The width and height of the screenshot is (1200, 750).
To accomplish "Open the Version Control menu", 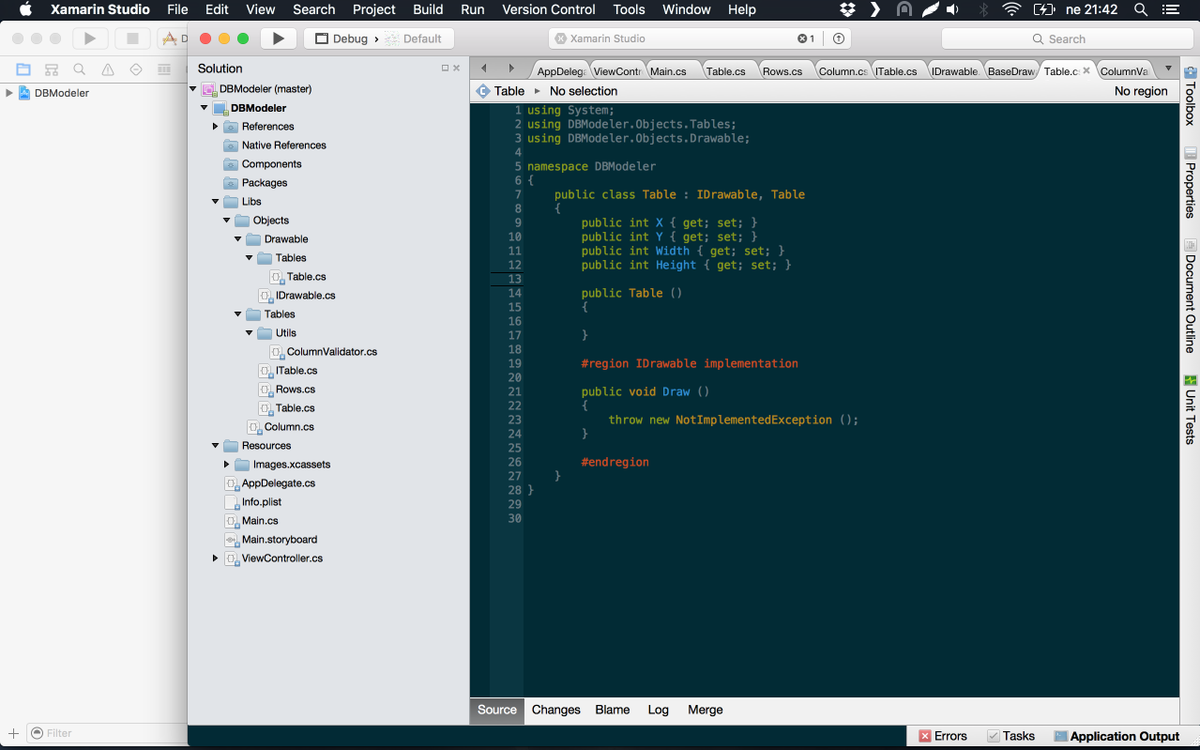I will (548, 10).
